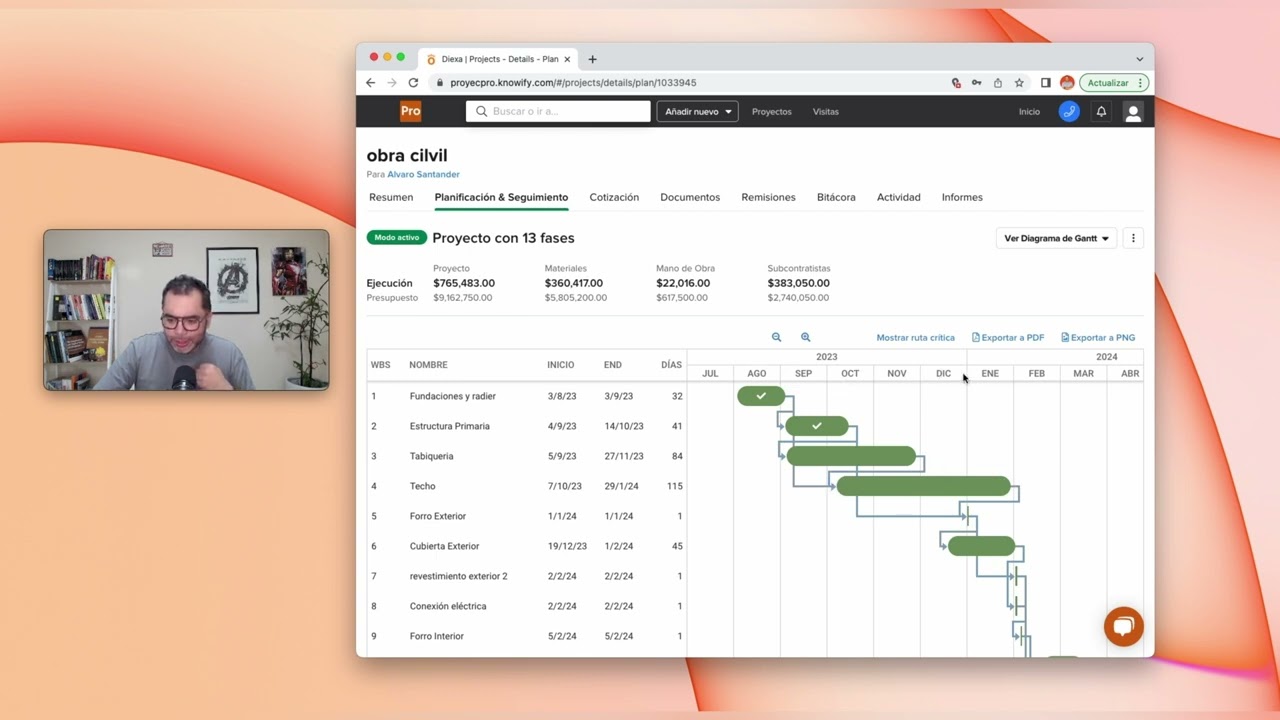Select the Planificación & Seguimiento tab
The image size is (1280, 720).
[x=501, y=197]
